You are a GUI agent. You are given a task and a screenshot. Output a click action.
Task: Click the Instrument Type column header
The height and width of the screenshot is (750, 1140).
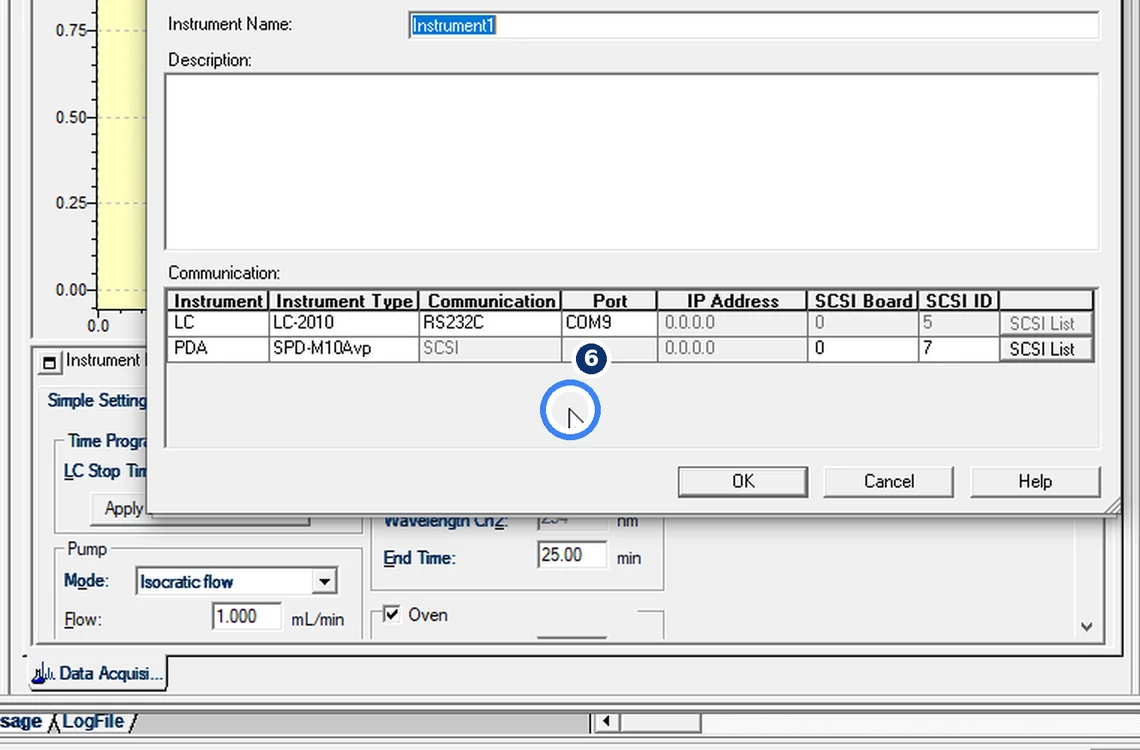[x=344, y=301]
